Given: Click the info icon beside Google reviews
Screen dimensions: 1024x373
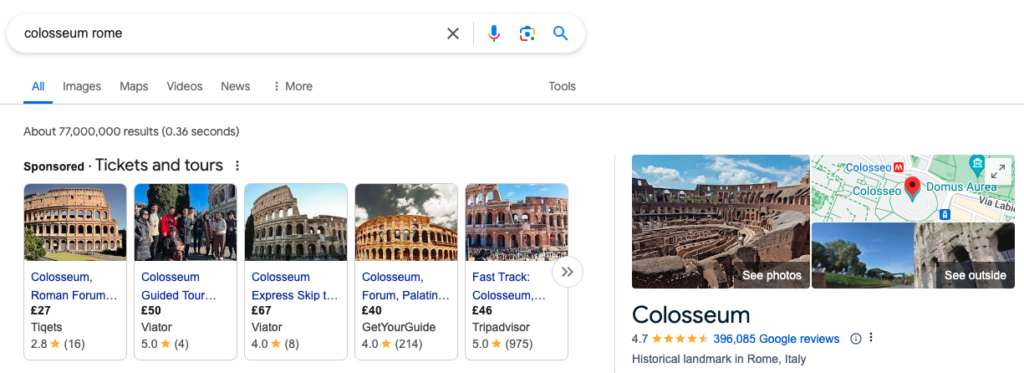Looking at the screenshot, I should click(x=856, y=339).
